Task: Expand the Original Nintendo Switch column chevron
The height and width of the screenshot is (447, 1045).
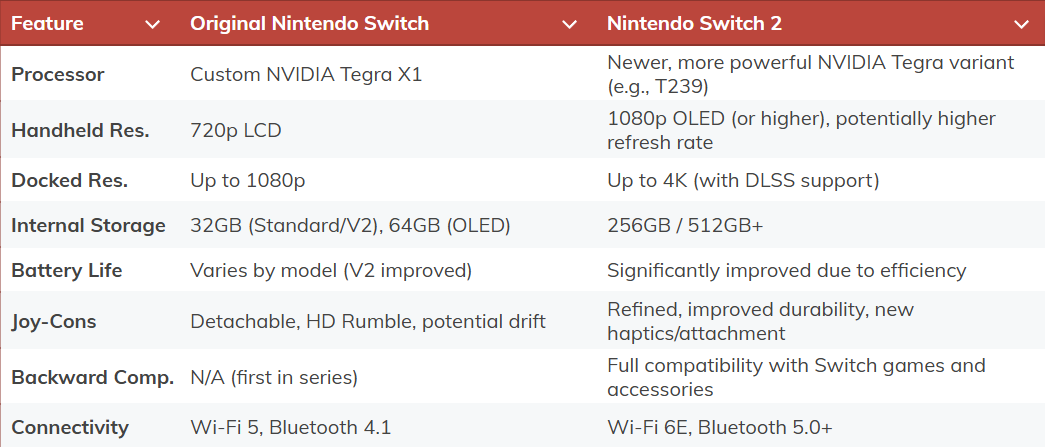Action: pos(569,24)
